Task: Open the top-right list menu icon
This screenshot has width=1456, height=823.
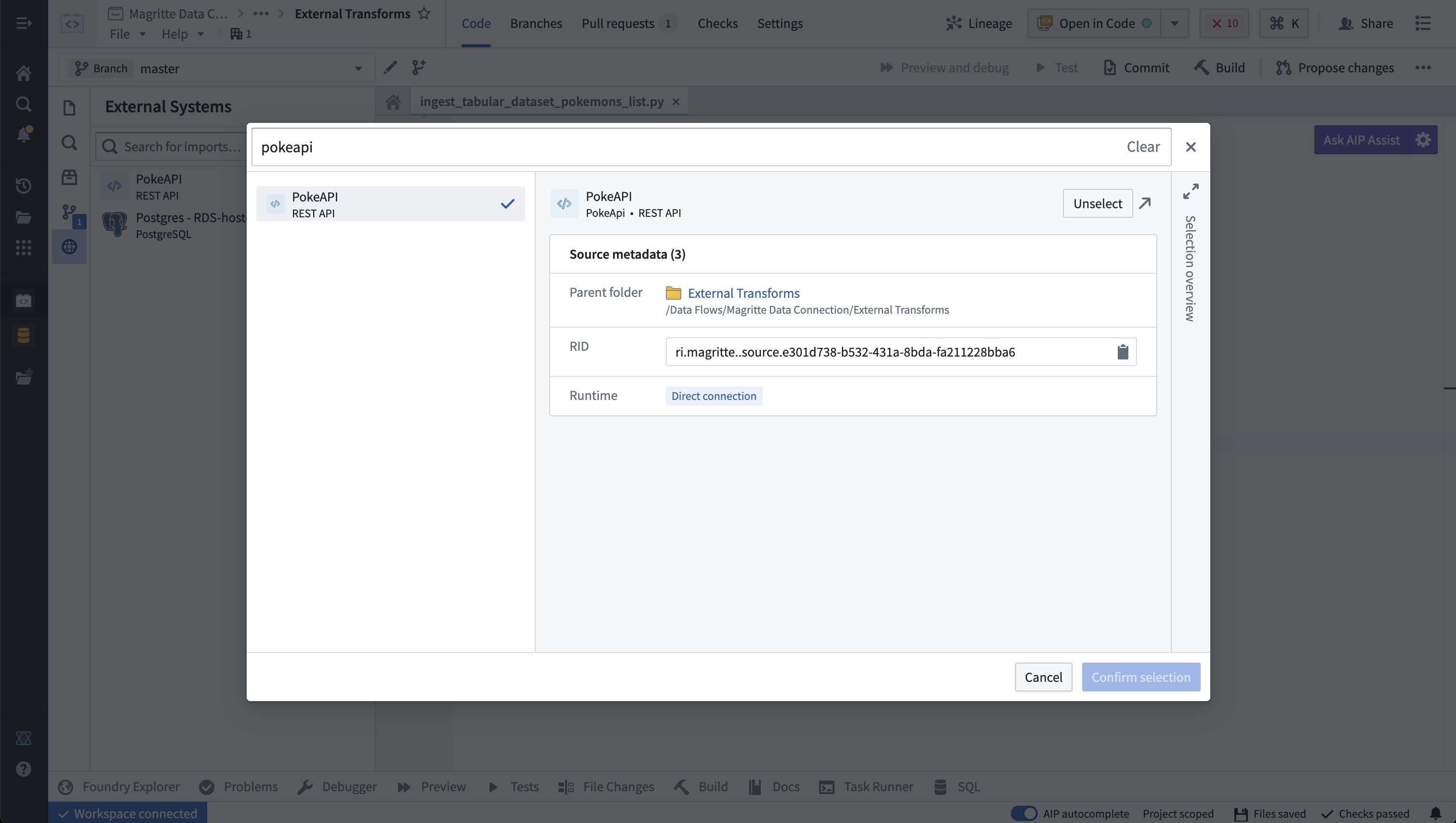Action: coord(1423,23)
